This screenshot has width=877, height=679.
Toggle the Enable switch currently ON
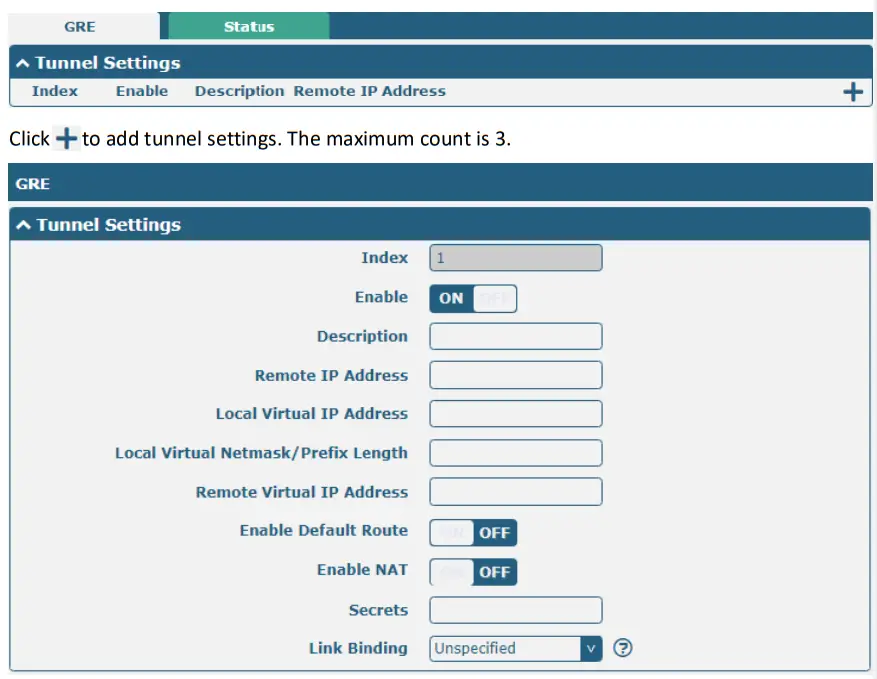[473, 298]
